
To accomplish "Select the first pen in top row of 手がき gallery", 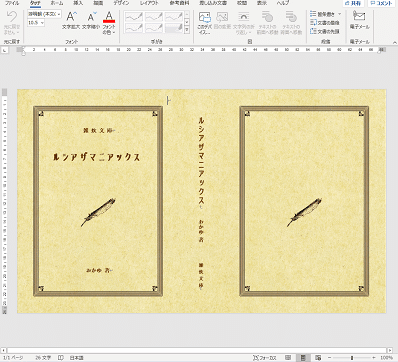I will click(x=133, y=17).
